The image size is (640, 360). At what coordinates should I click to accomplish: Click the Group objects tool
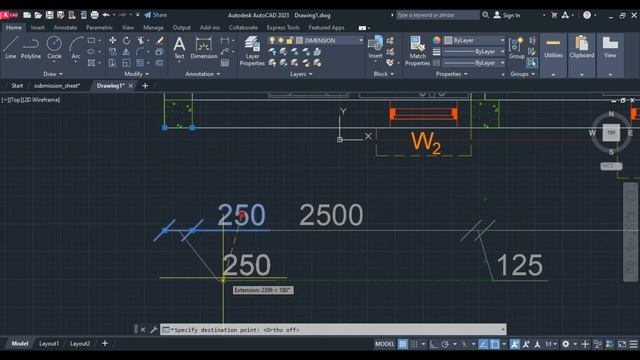point(517,48)
